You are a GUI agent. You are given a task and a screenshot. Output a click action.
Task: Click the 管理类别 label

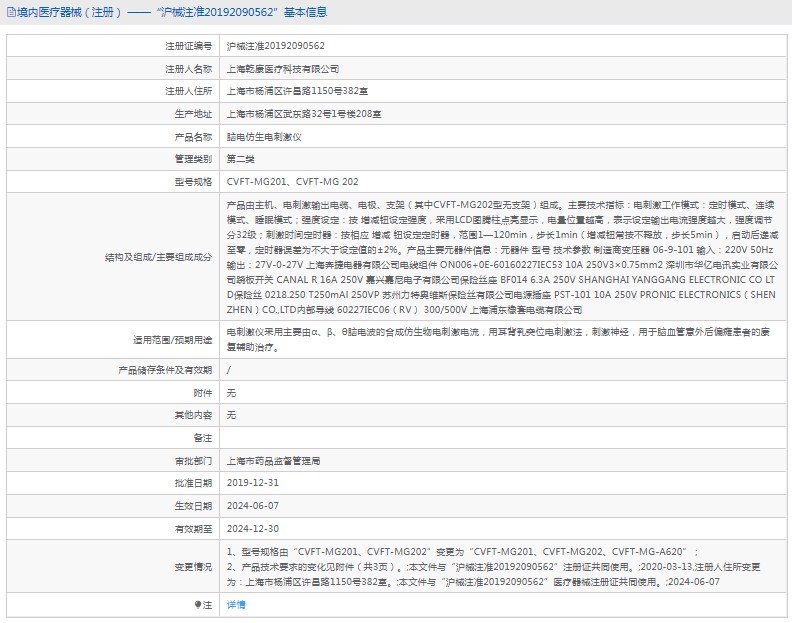pos(193,159)
